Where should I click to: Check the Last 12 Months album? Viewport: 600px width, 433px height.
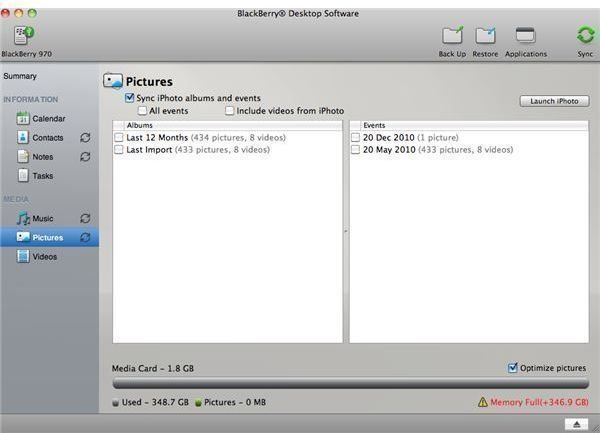pyautogui.click(x=119, y=137)
